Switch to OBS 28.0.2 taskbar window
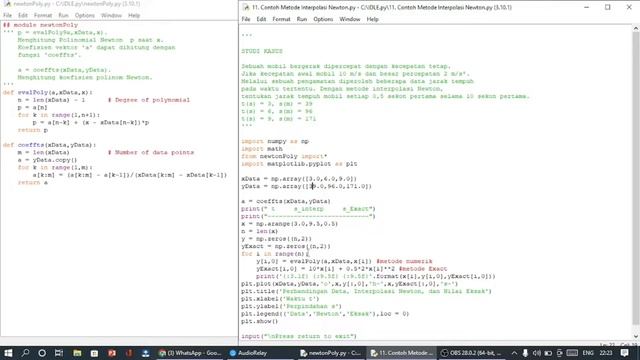 [471, 353]
